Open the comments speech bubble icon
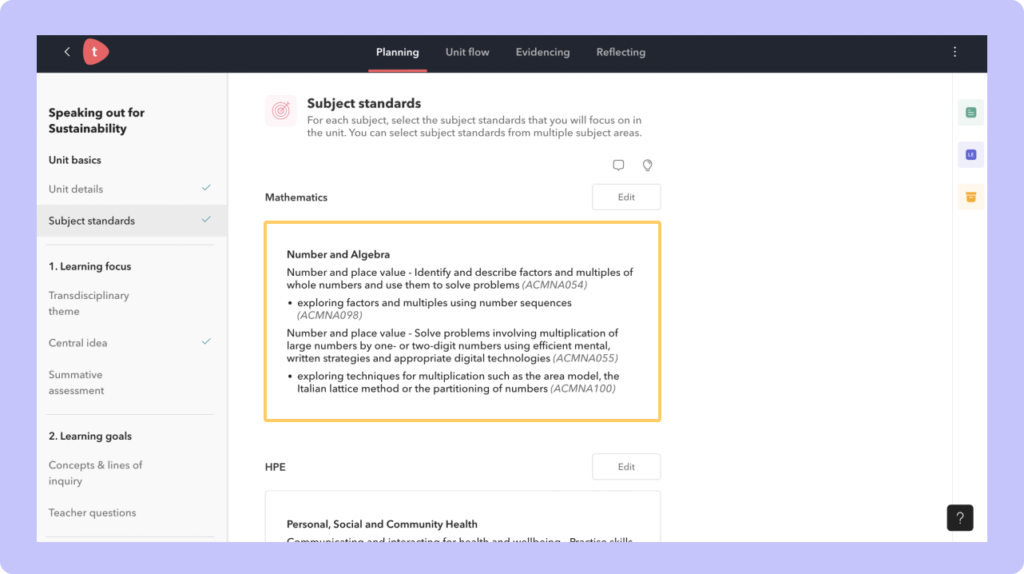The image size is (1024, 574). [618, 165]
